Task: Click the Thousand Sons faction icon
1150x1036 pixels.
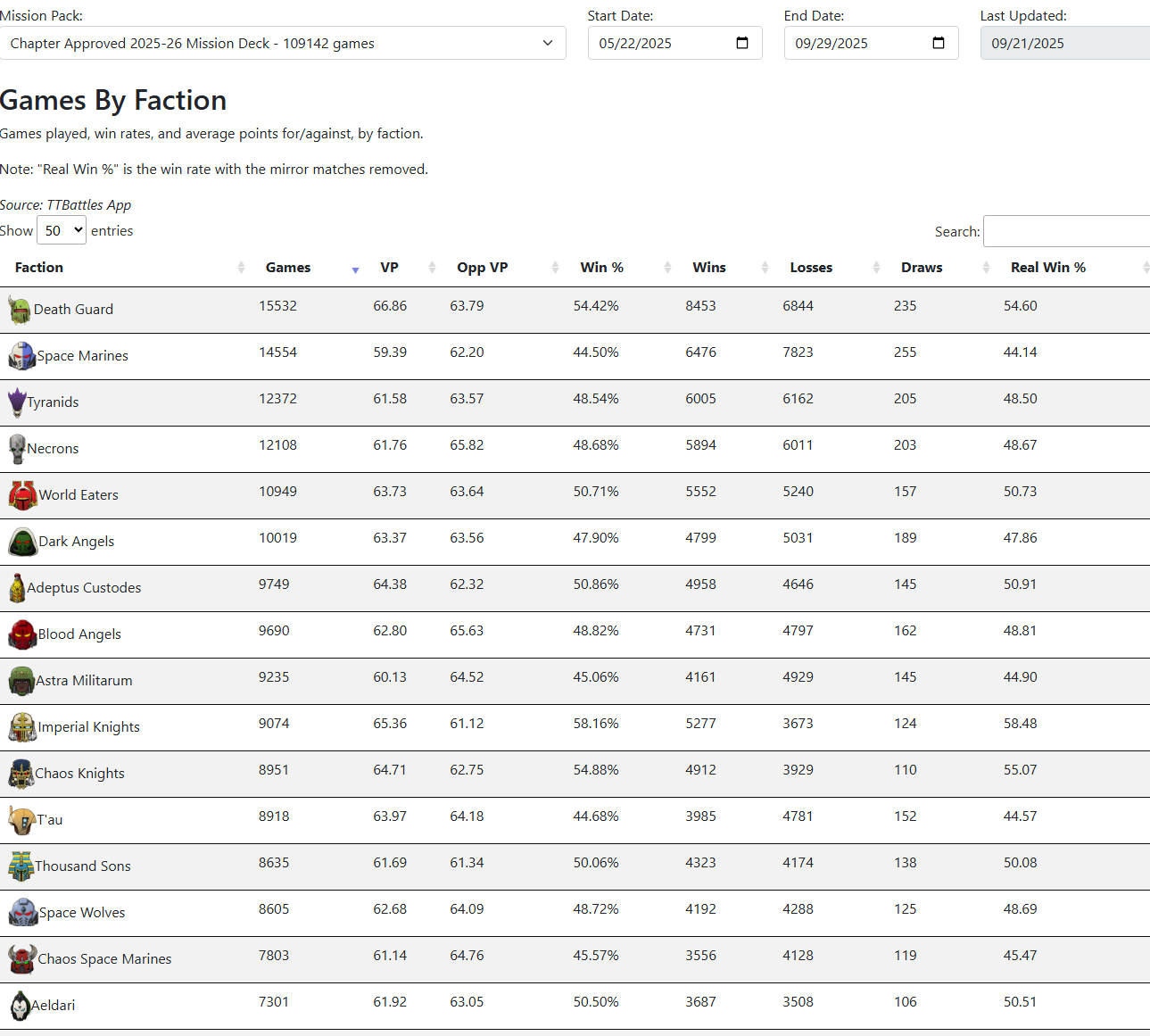Action: click(x=21, y=866)
